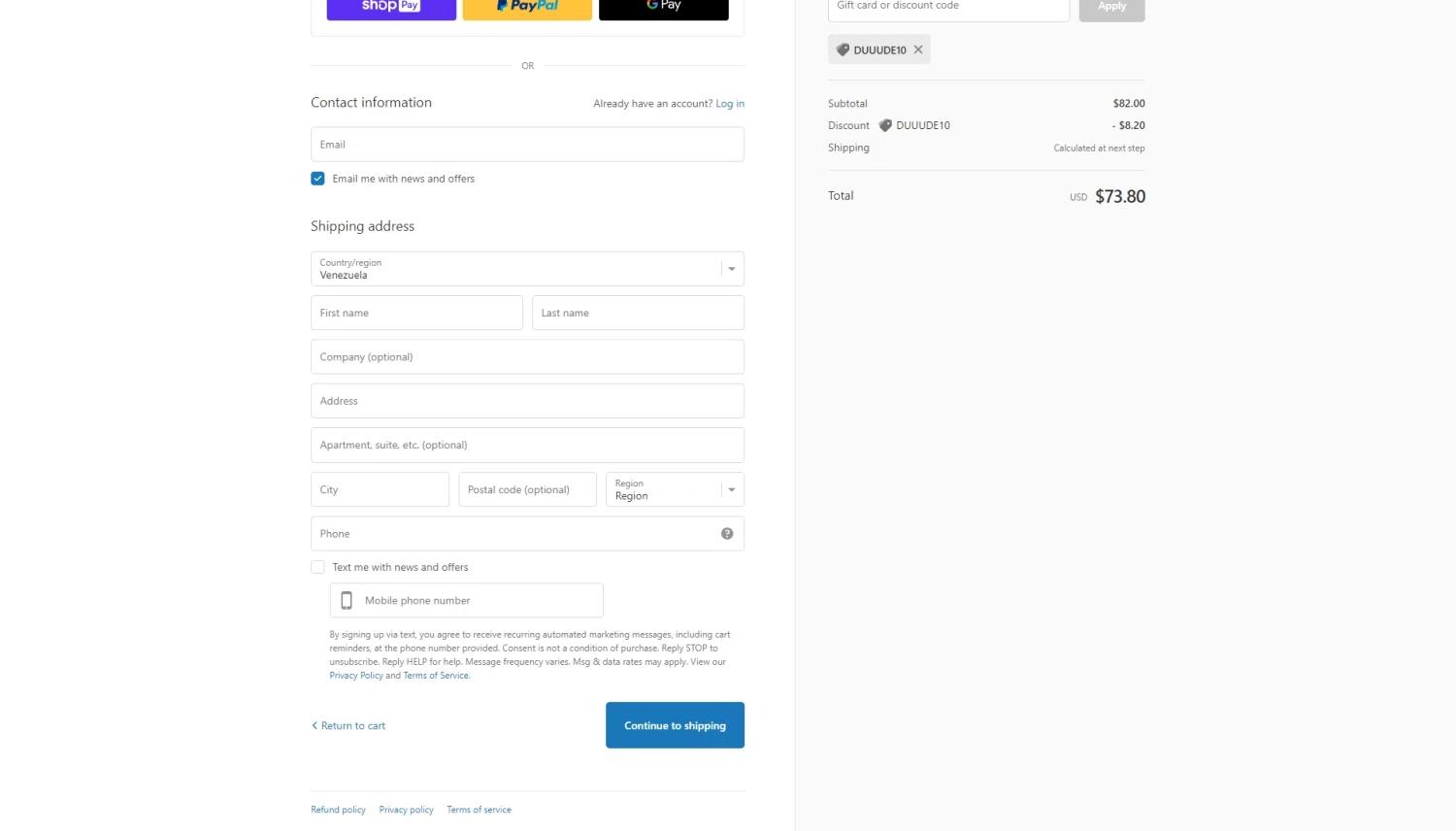1456x831 pixels.
Task: Focus the Mobile phone number field
Action: click(466, 601)
